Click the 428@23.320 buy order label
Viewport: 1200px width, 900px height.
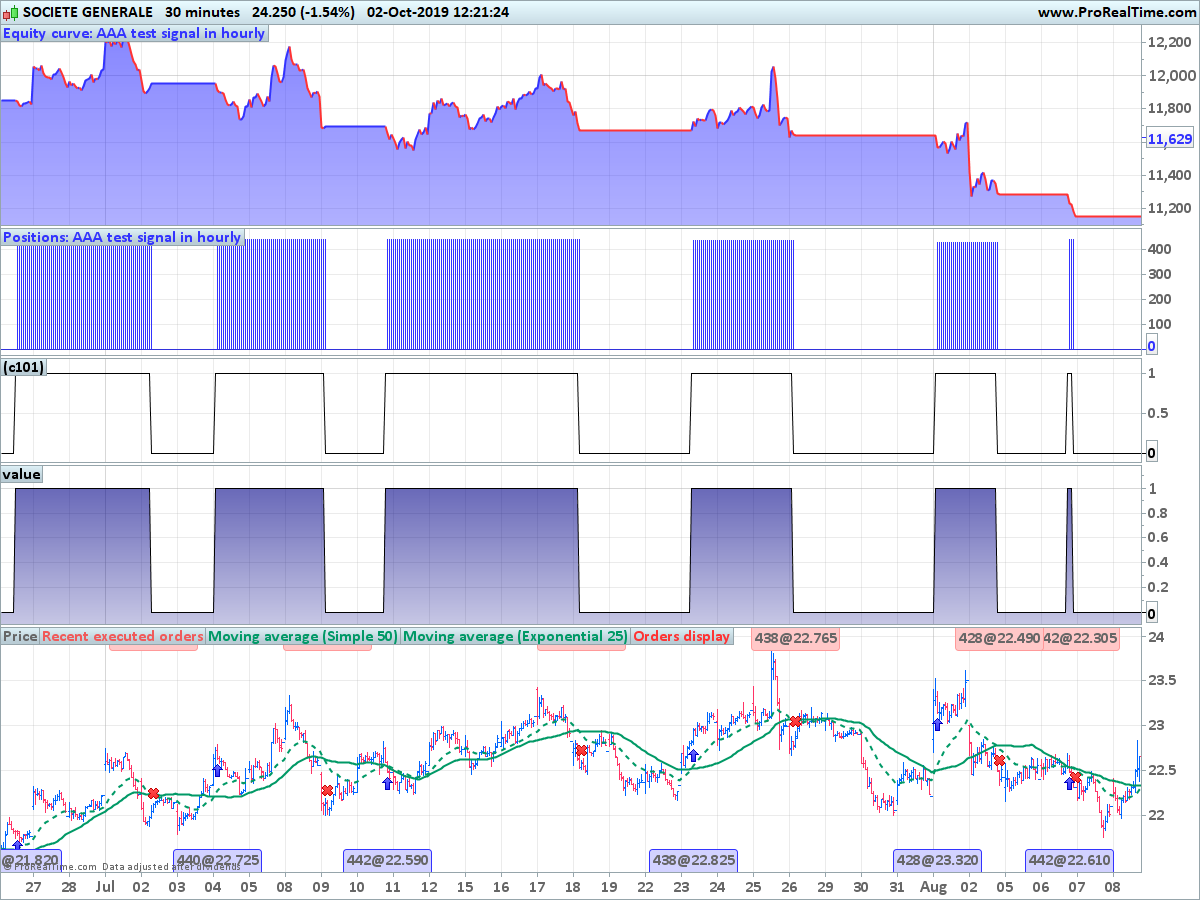[937, 859]
